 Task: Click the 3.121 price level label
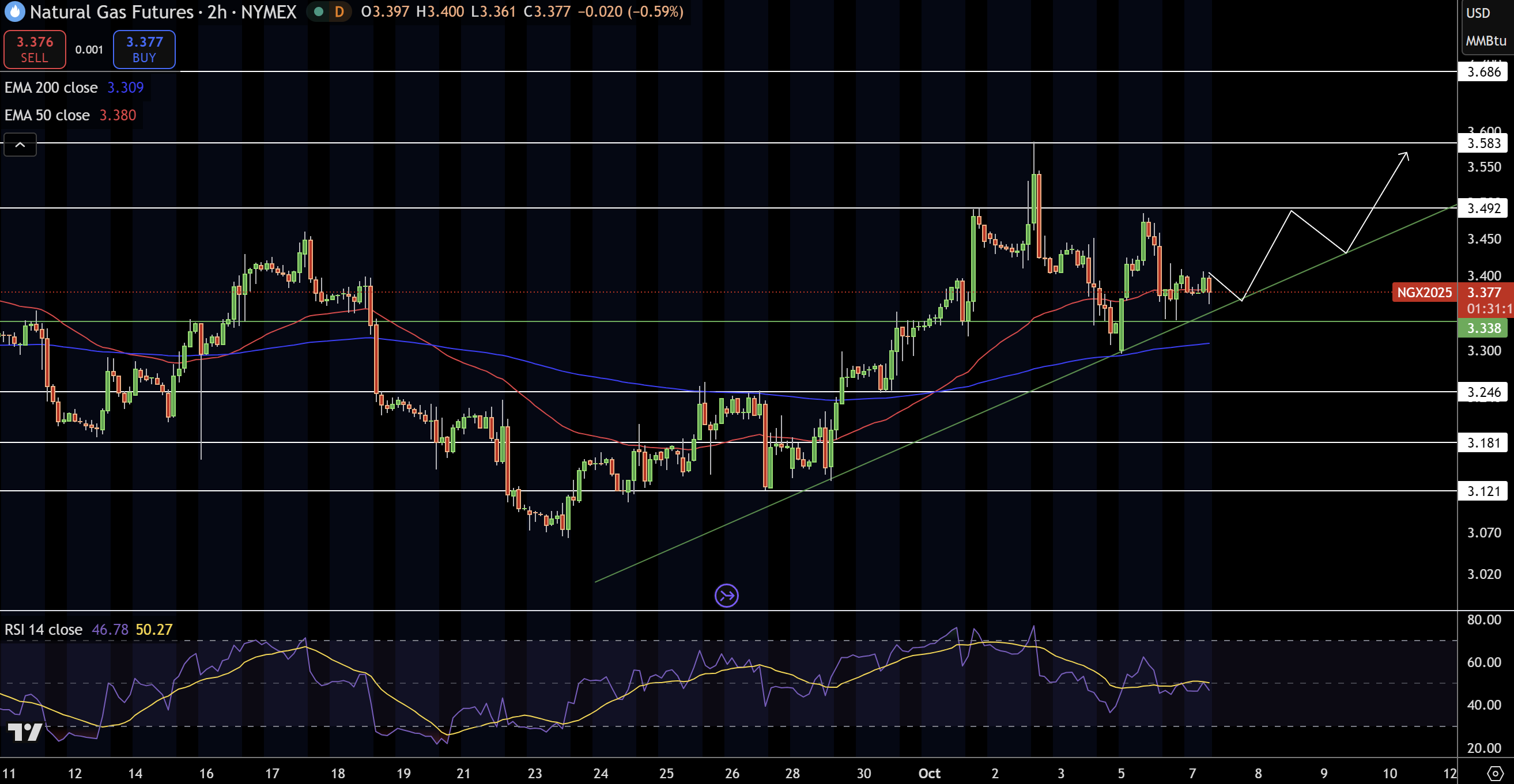tap(1483, 491)
